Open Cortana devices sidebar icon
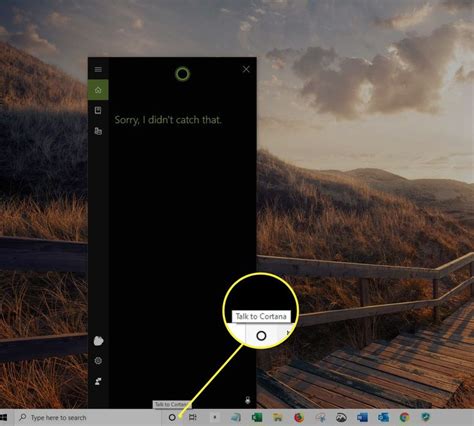 point(98,131)
